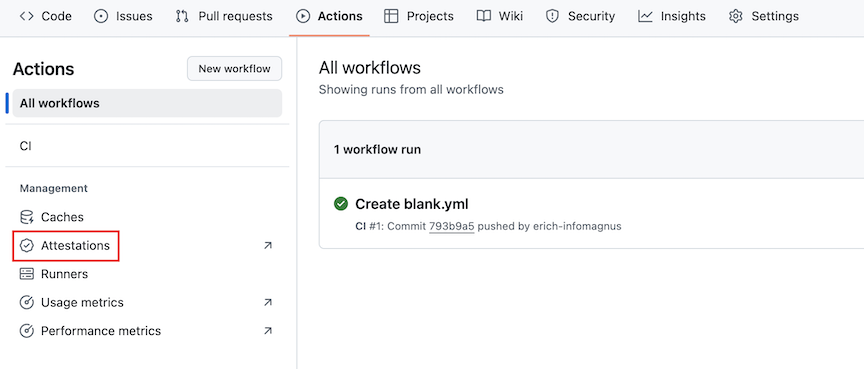Click the Projects table icon

(x=391, y=17)
